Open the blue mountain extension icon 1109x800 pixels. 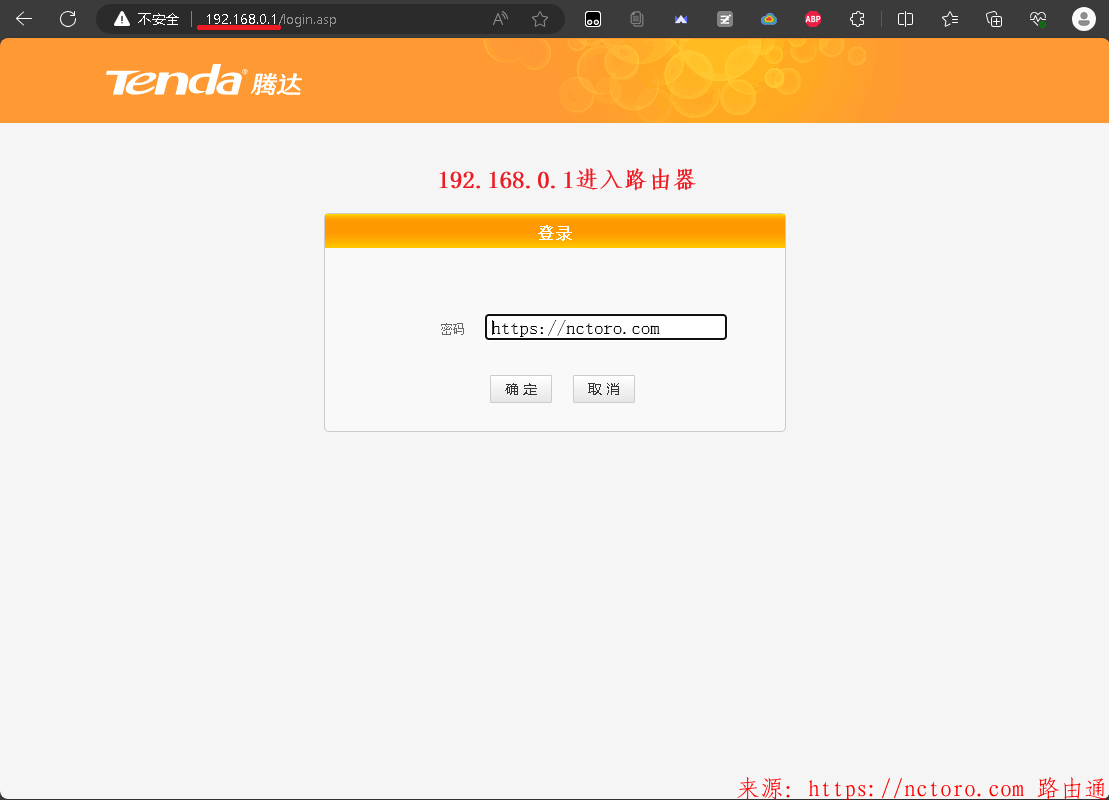click(x=681, y=20)
